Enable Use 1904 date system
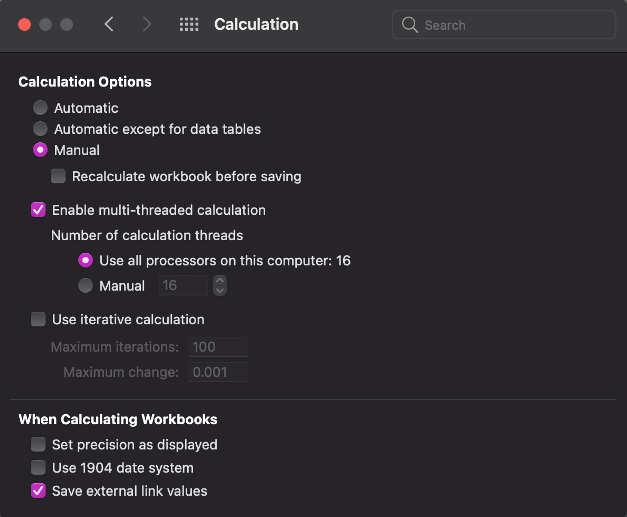This screenshot has width=627, height=517. (38, 468)
